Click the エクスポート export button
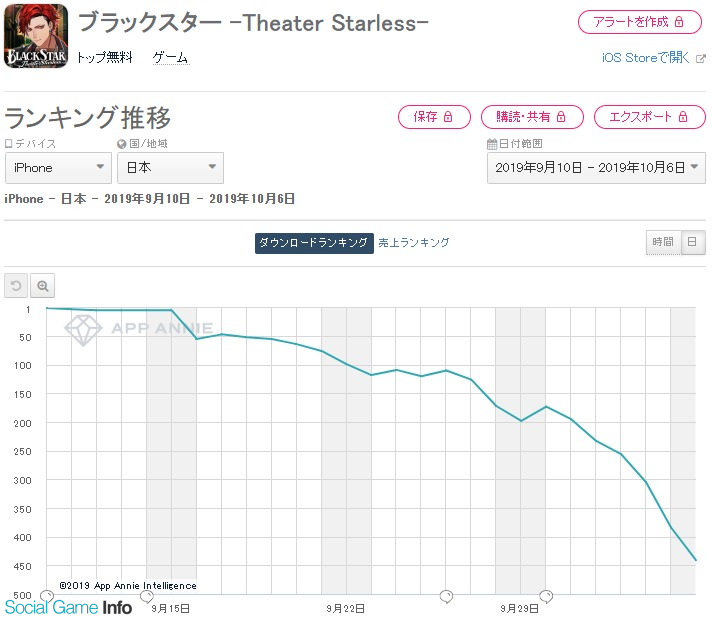 (x=650, y=117)
